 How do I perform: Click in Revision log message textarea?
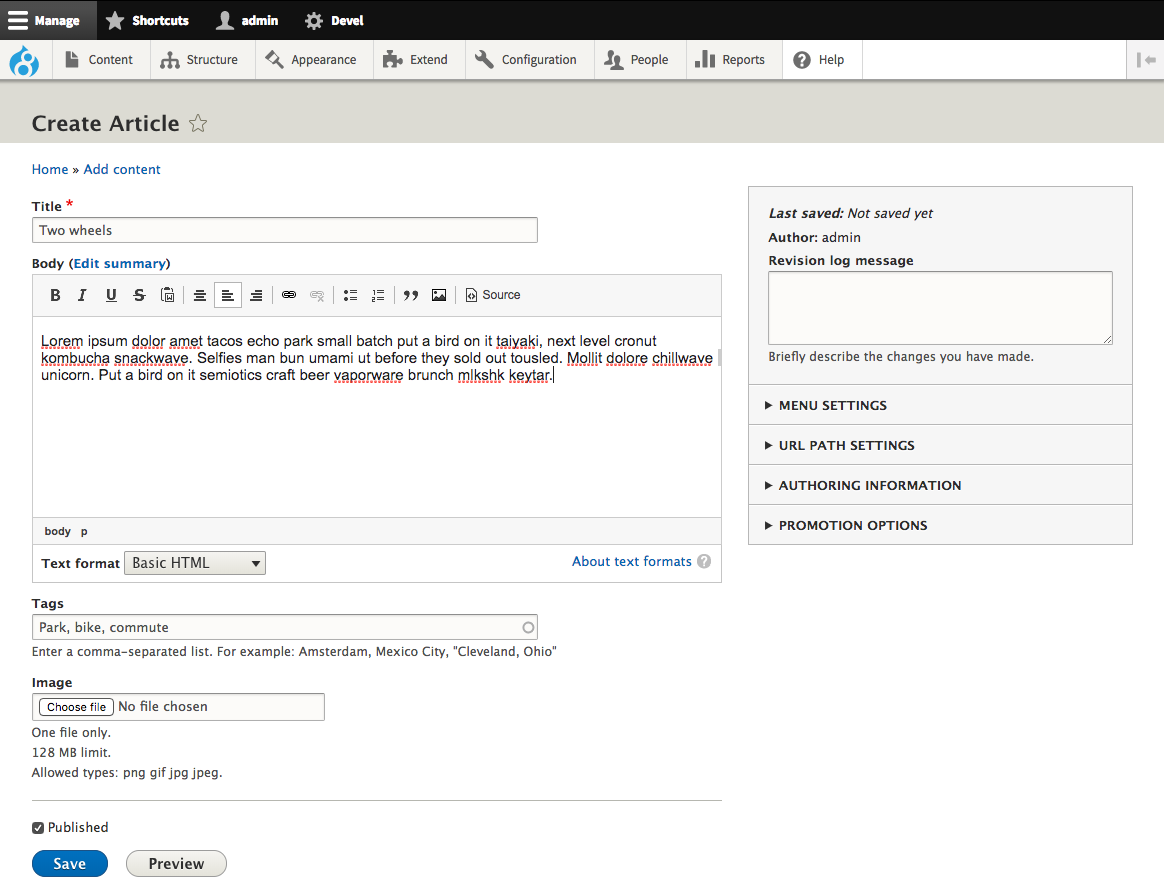point(940,307)
